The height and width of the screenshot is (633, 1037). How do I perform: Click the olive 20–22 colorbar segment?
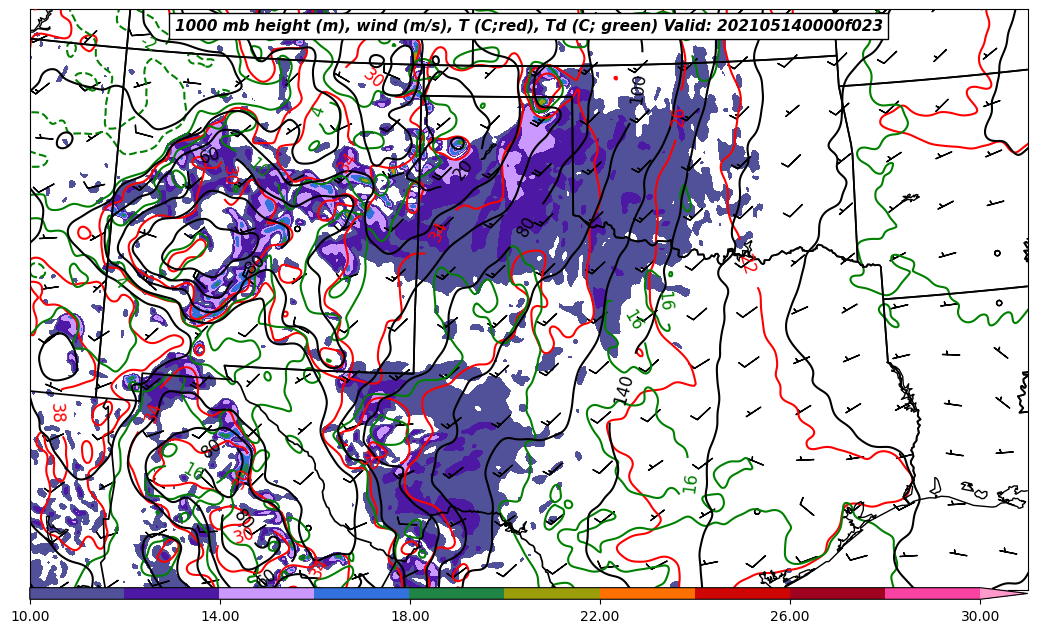click(552, 593)
